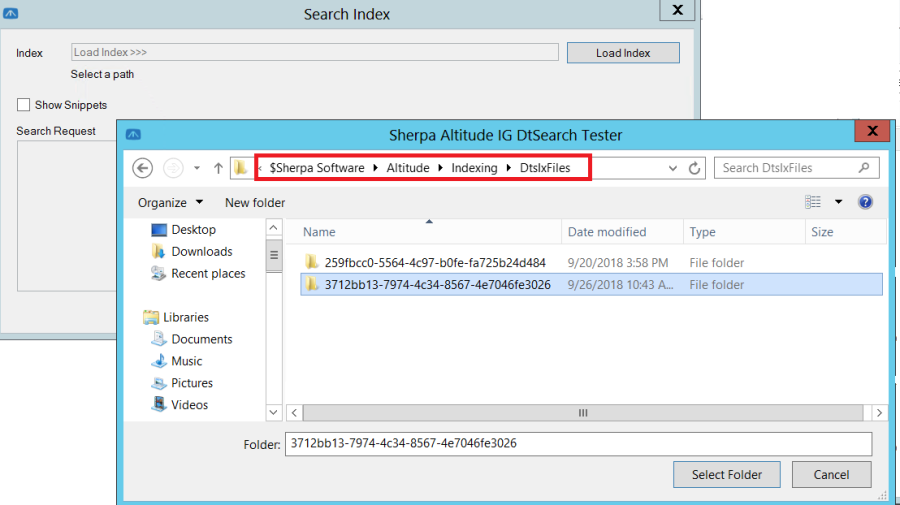900x505 pixels.
Task: Expand the view options dropdown arrow
Action: point(838,202)
